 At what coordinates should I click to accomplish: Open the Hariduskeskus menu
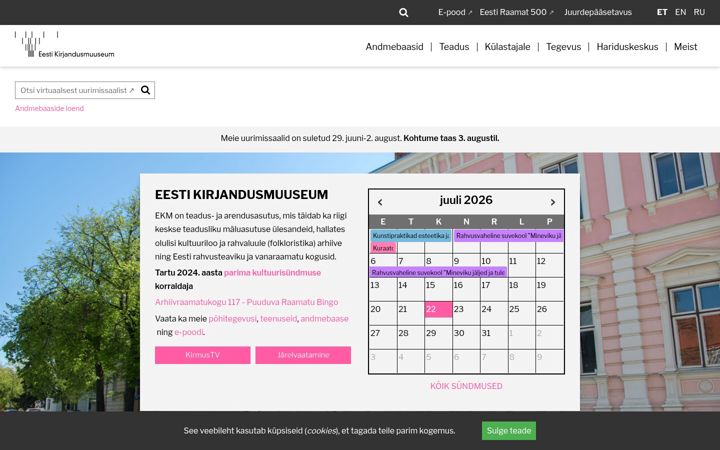click(627, 47)
